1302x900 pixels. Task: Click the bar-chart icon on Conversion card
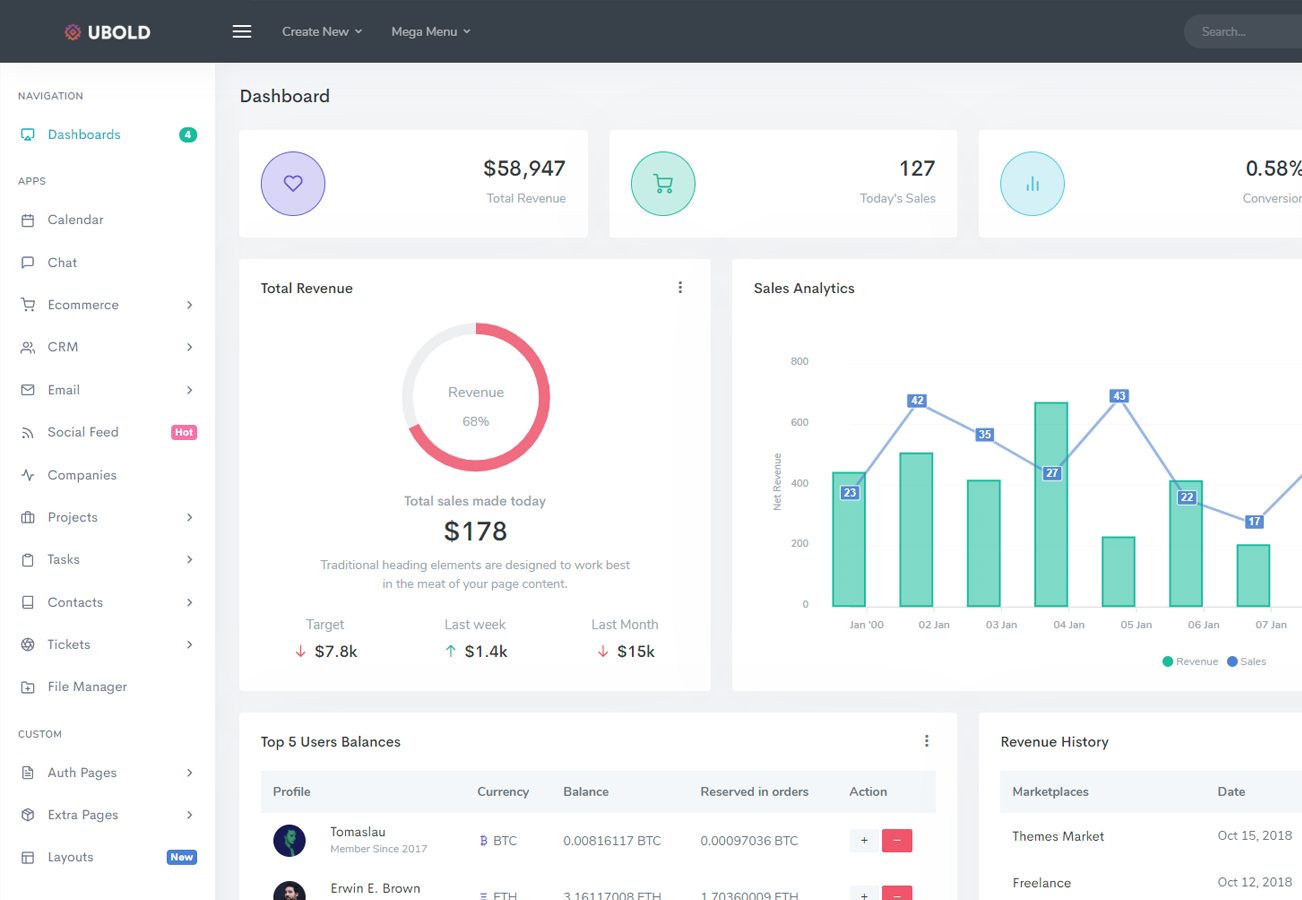[1032, 183]
